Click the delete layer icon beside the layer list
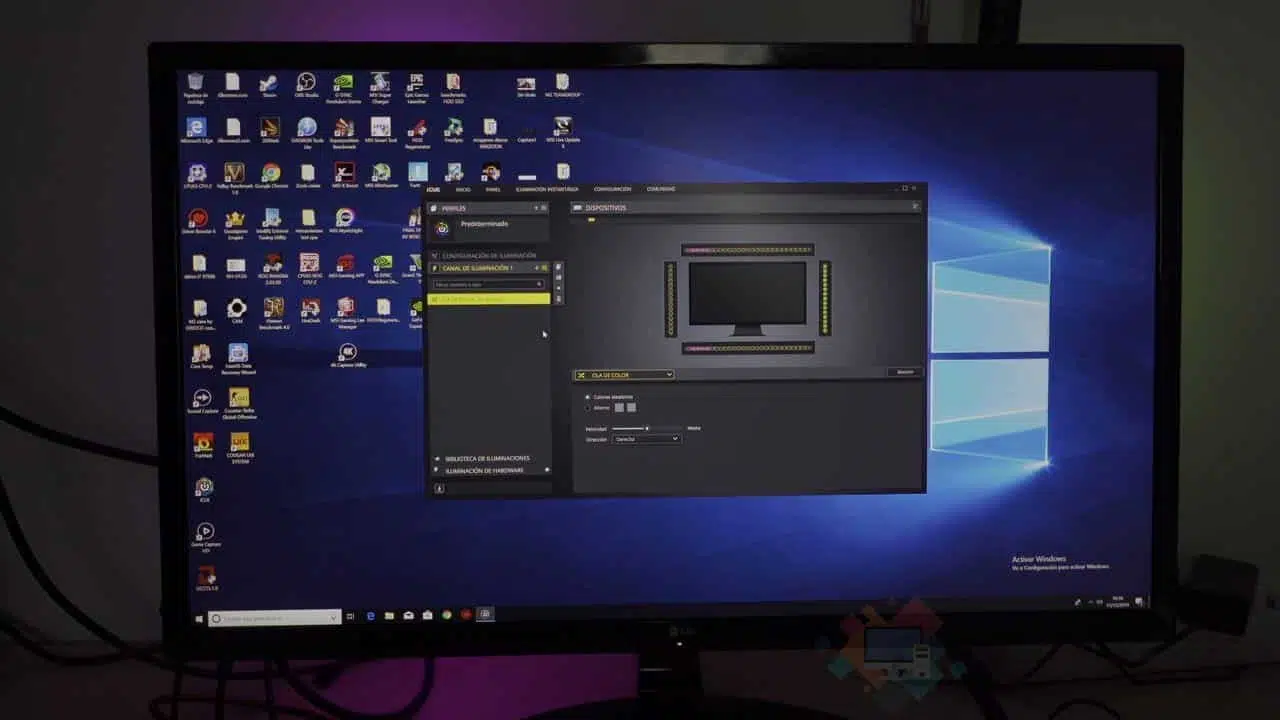The image size is (1280, 720). click(559, 298)
